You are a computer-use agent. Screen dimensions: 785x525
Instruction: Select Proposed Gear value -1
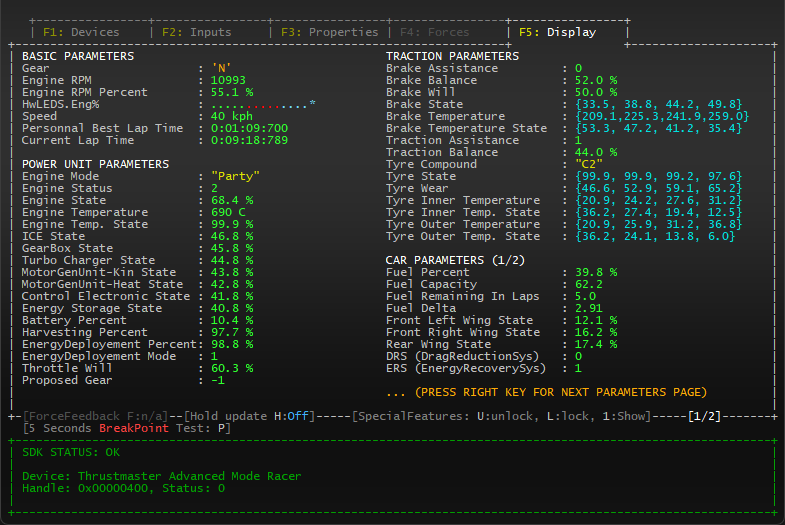pyautogui.click(x=218, y=380)
